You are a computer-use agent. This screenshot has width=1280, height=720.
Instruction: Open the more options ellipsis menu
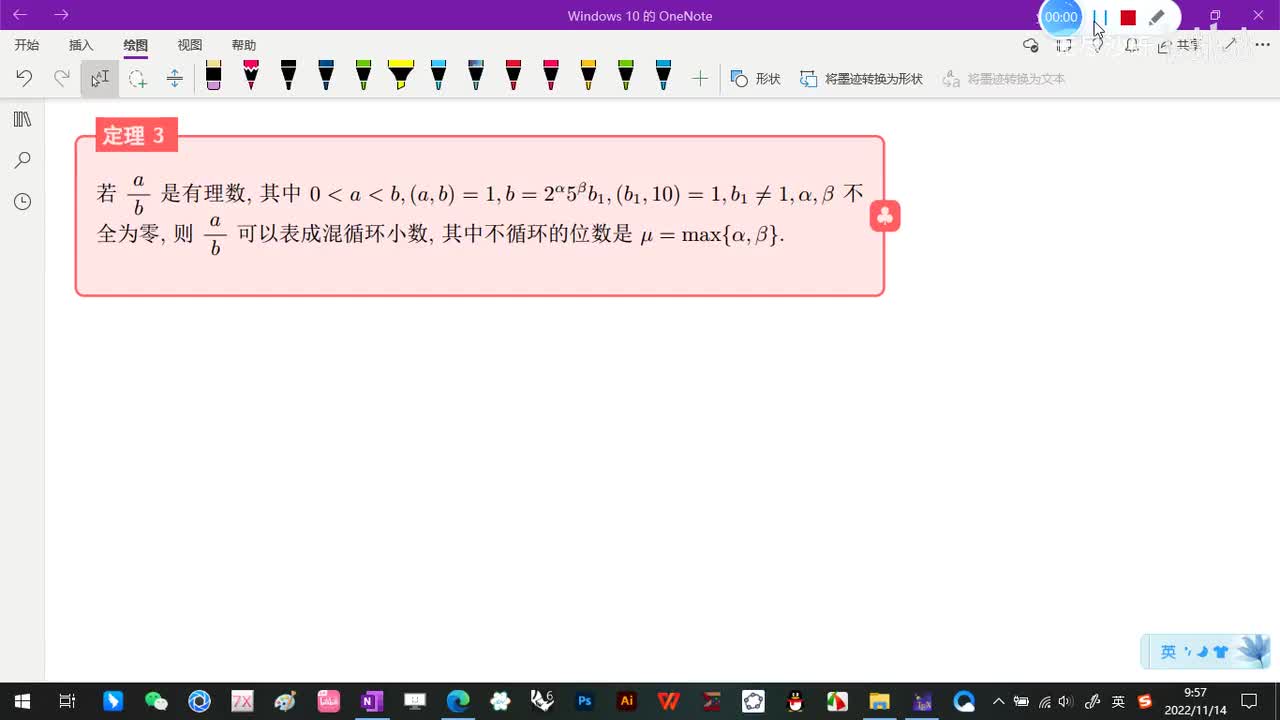click(x=1262, y=45)
